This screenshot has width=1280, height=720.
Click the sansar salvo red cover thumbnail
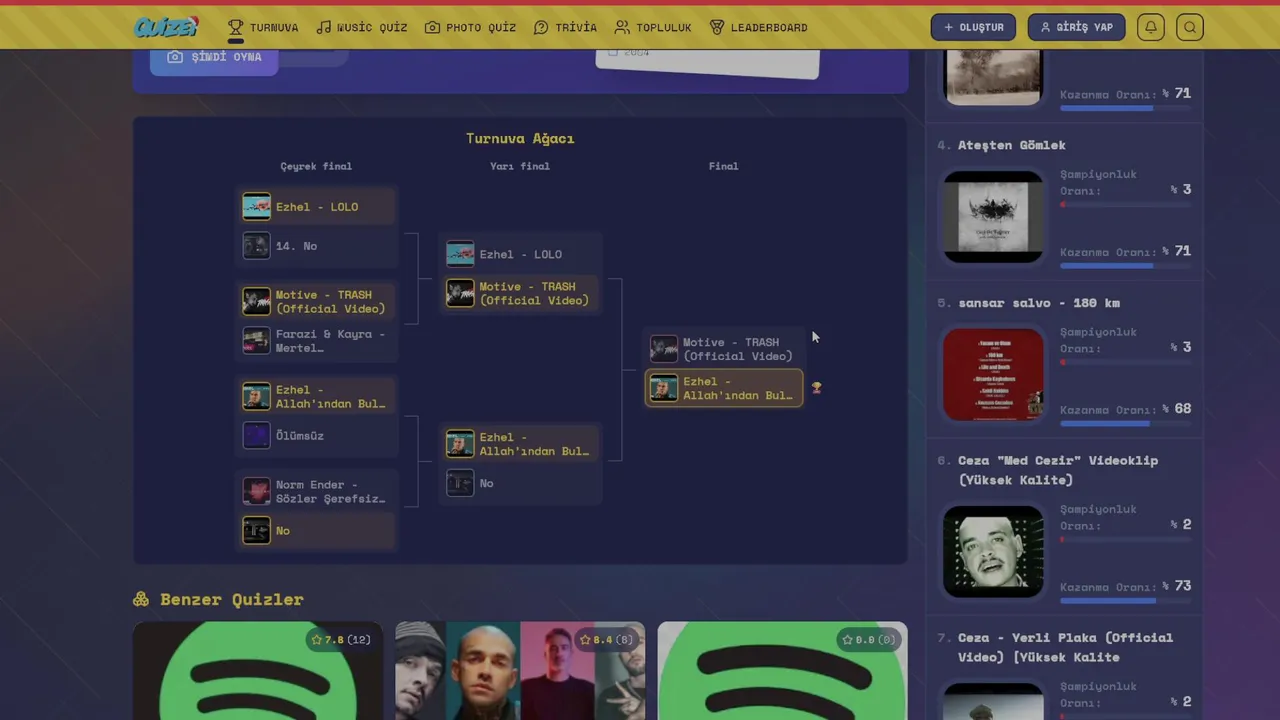coord(993,375)
